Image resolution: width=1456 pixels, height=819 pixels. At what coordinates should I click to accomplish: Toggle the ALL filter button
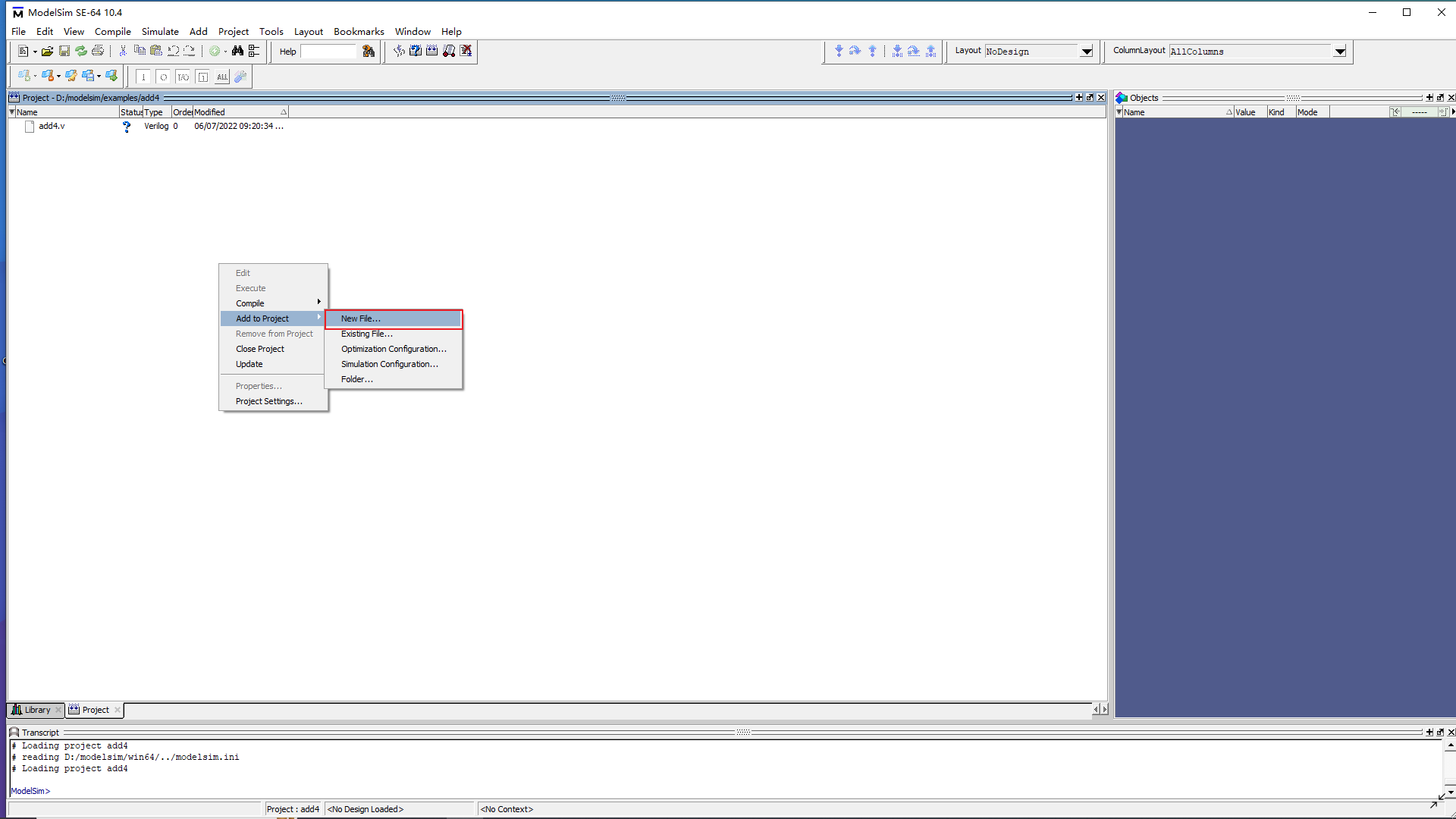coord(222,77)
